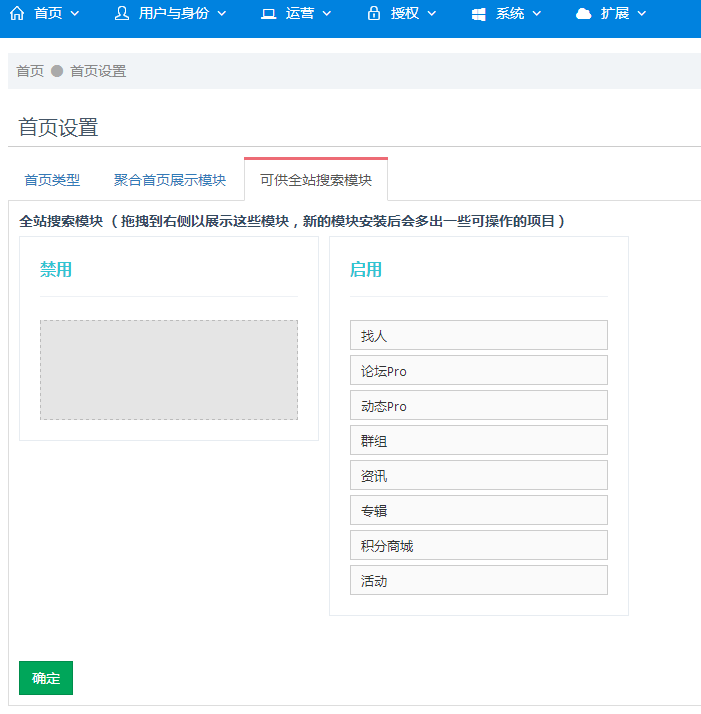
Task: Open the 系统 menu chevron
Action: [x=537, y=14]
